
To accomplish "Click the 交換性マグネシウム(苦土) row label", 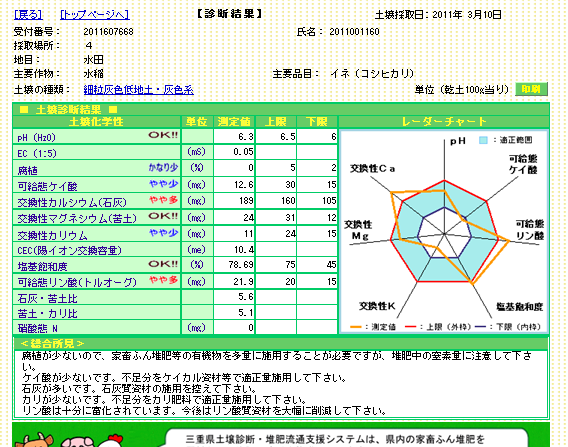I will [77, 218].
